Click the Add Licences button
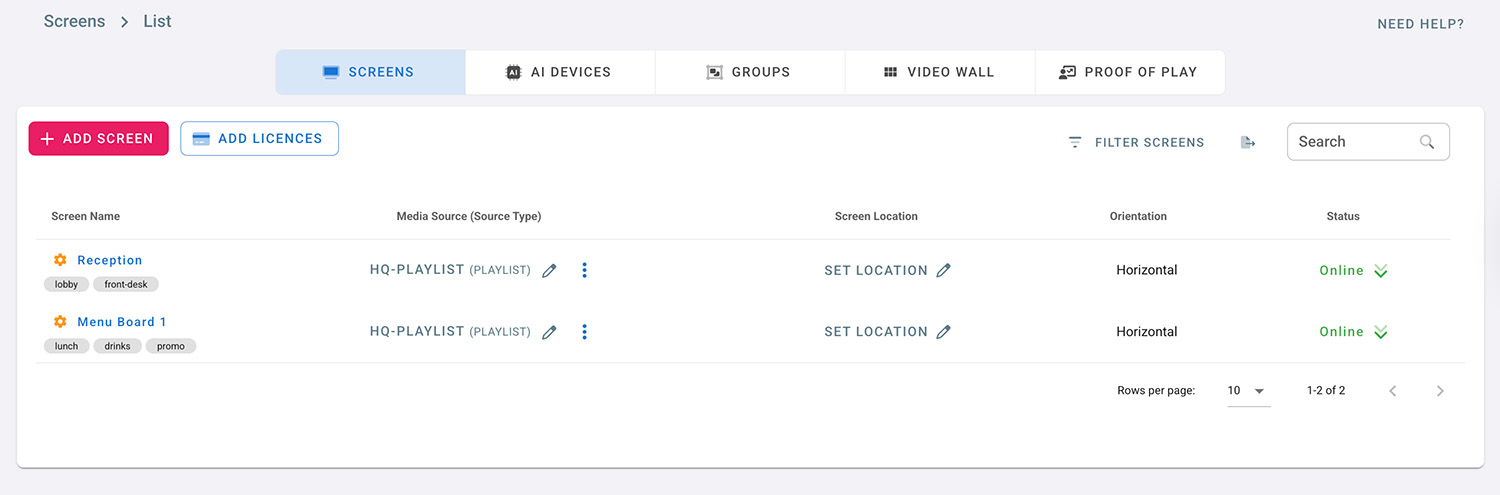This screenshot has width=1500, height=495. [x=259, y=139]
